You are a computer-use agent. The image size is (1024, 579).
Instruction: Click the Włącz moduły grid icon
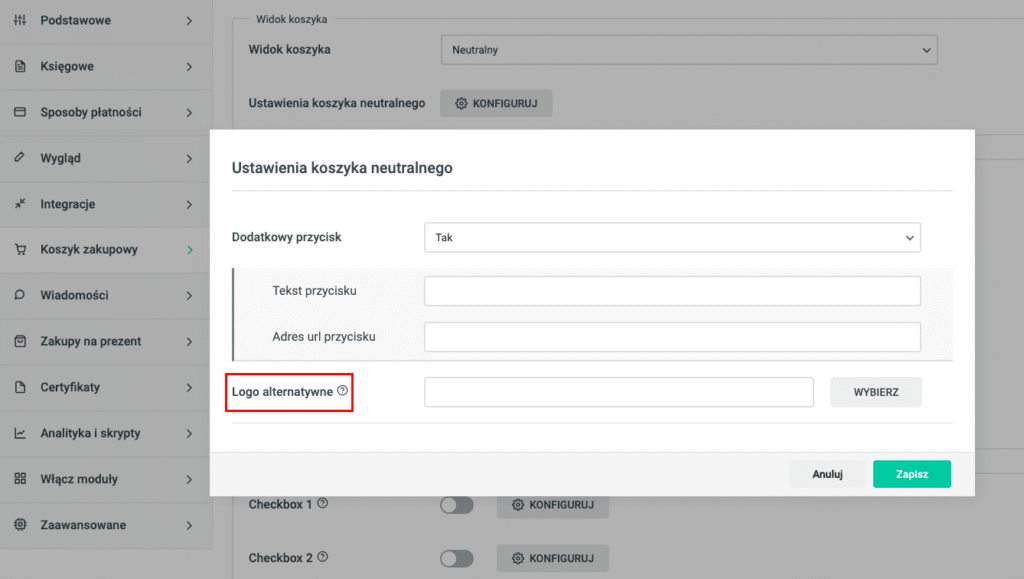[x=20, y=478]
